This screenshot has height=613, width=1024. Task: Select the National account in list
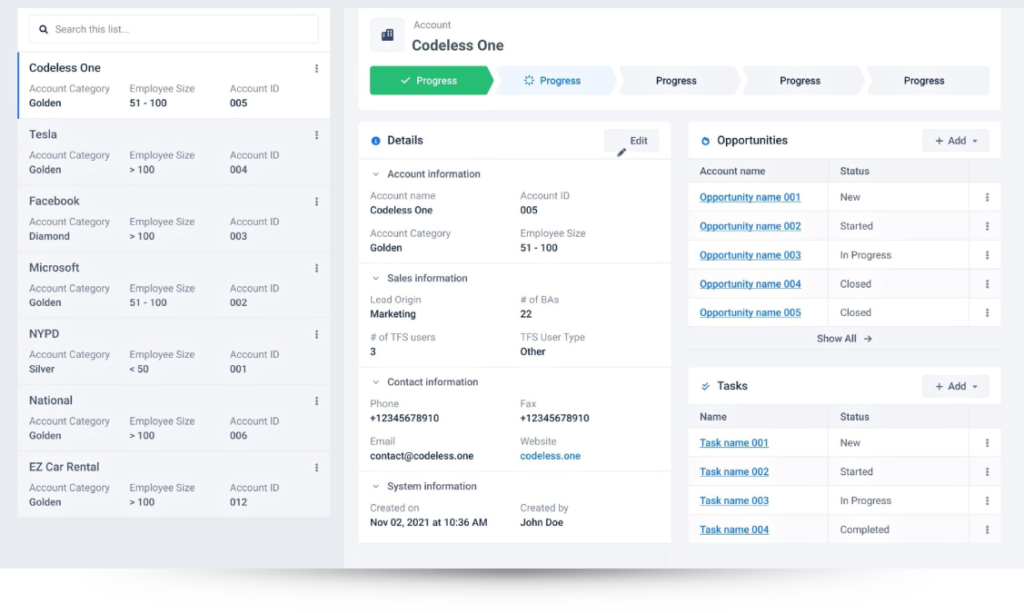tap(174, 418)
